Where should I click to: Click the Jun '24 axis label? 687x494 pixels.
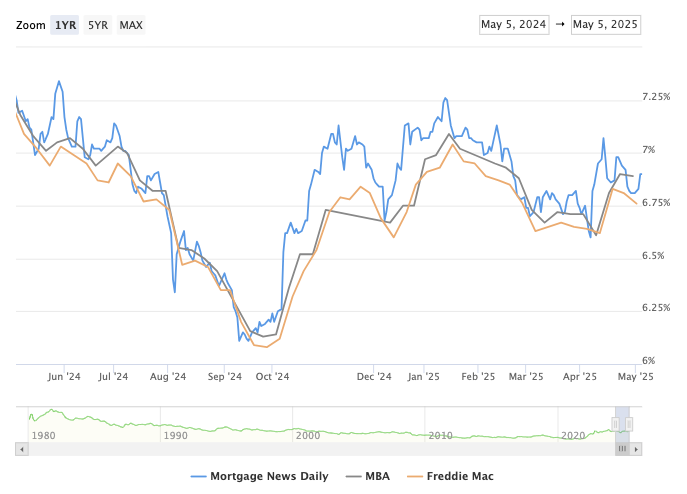click(x=64, y=377)
